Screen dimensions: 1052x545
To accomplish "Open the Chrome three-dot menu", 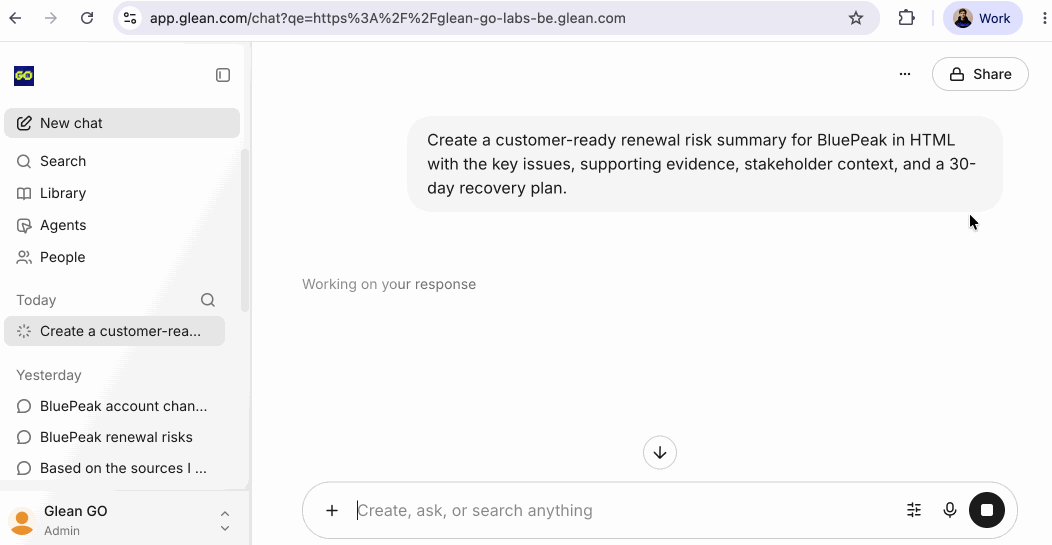I will (x=1044, y=18).
